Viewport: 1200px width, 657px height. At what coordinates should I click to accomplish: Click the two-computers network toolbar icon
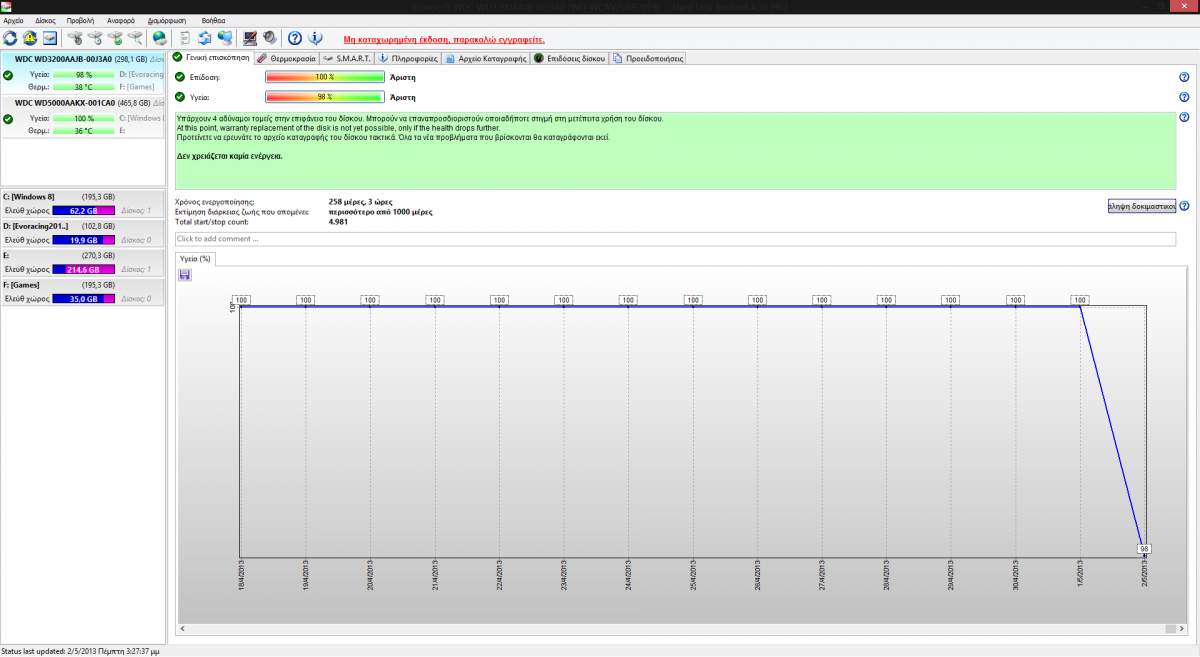click(x=225, y=38)
